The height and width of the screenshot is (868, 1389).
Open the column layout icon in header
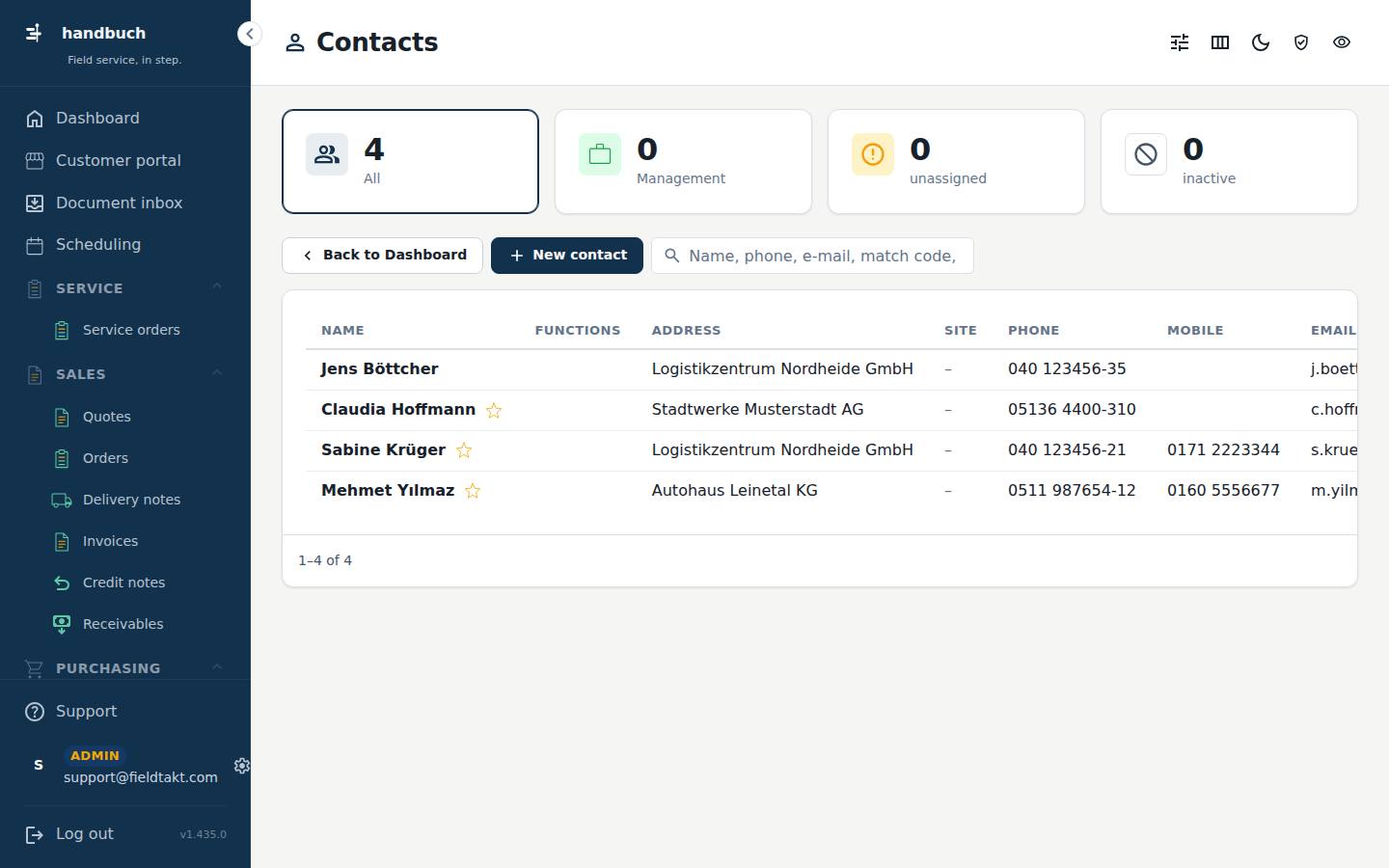1220,42
